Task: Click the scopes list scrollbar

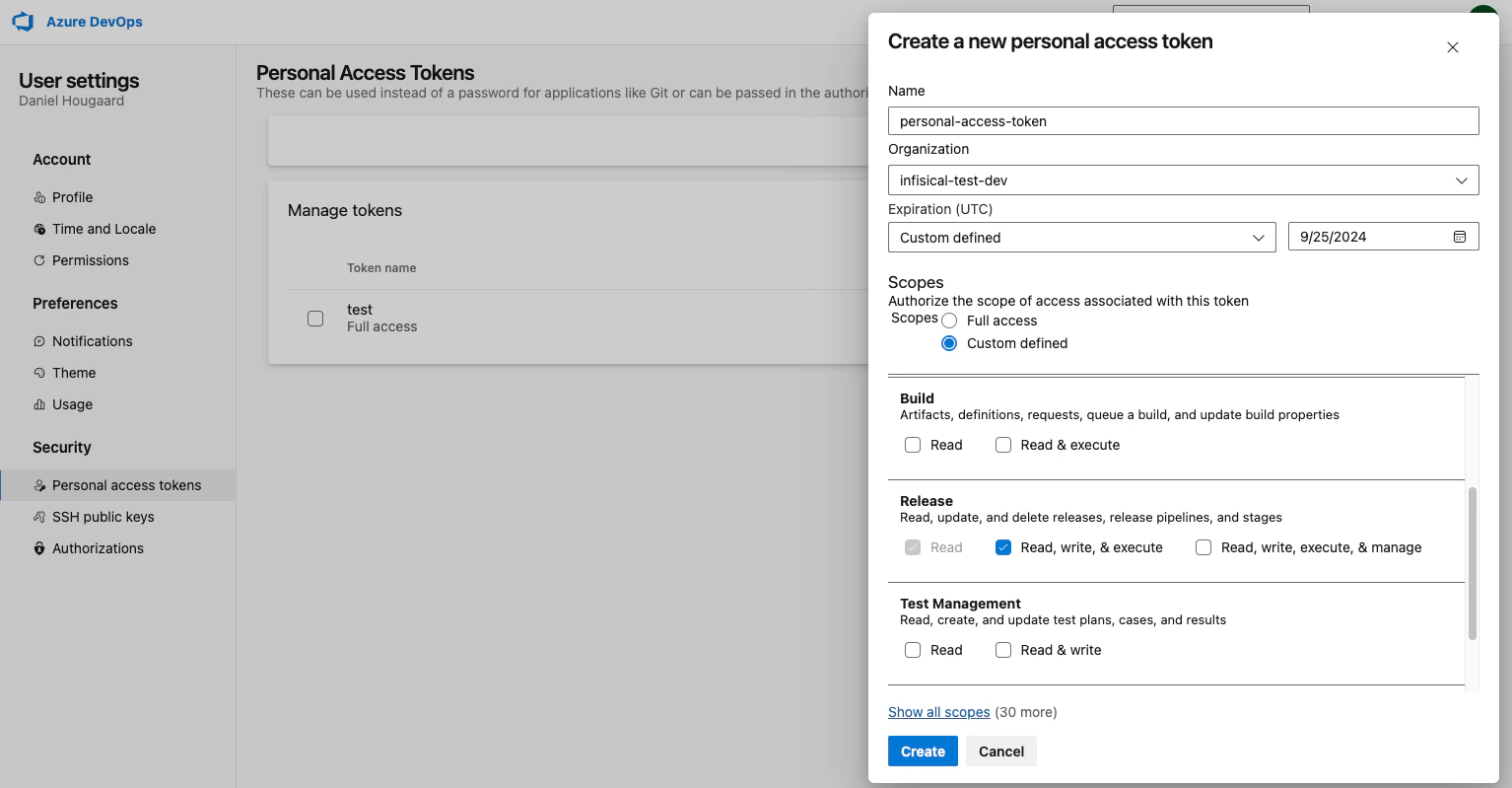Action: pyautogui.click(x=1473, y=563)
